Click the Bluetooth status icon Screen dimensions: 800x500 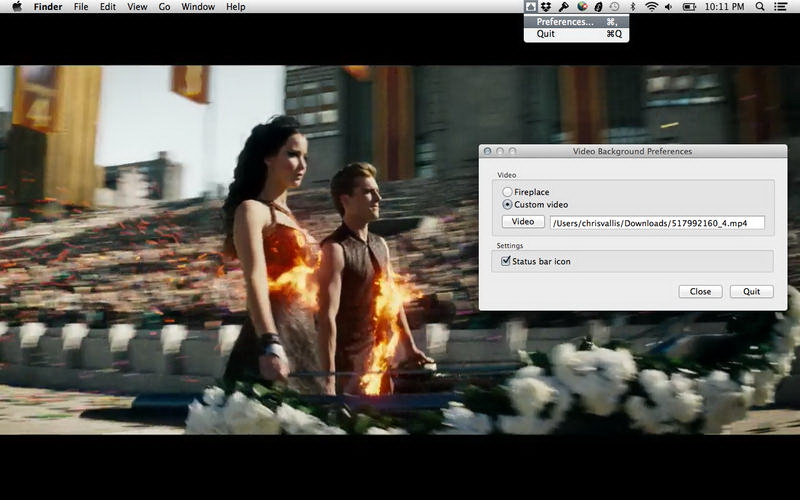tap(632, 7)
